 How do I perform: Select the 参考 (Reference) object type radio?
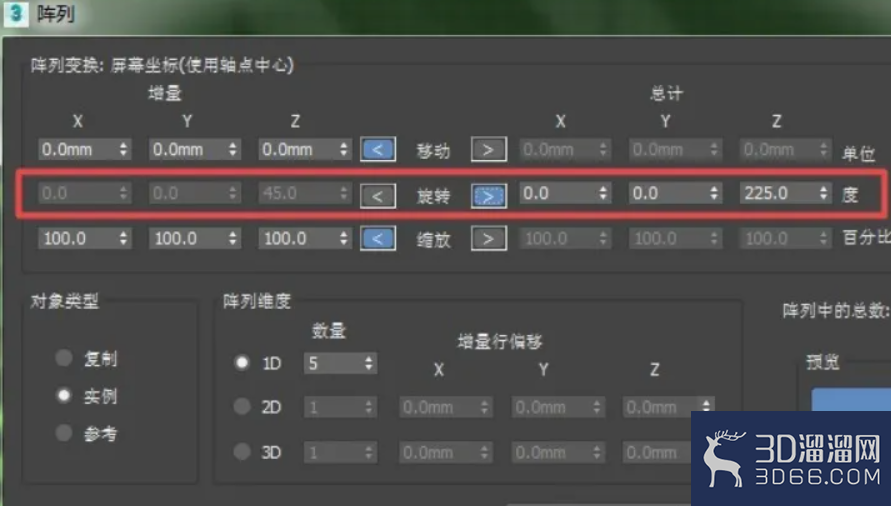click(64, 433)
